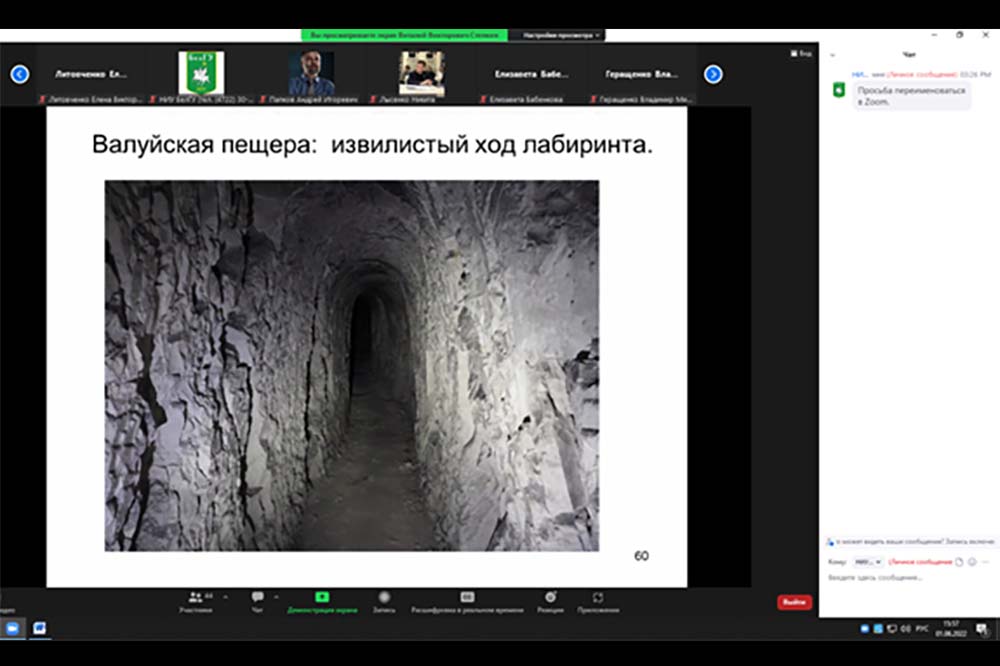Select the BelGU logo participant thumbnail
This screenshot has height=666, width=1000.
pyautogui.click(x=201, y=74)
